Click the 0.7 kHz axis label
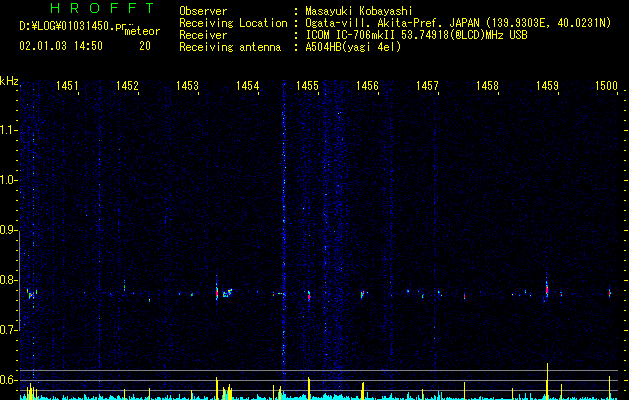The image size is (629, 400). (8, 330)
